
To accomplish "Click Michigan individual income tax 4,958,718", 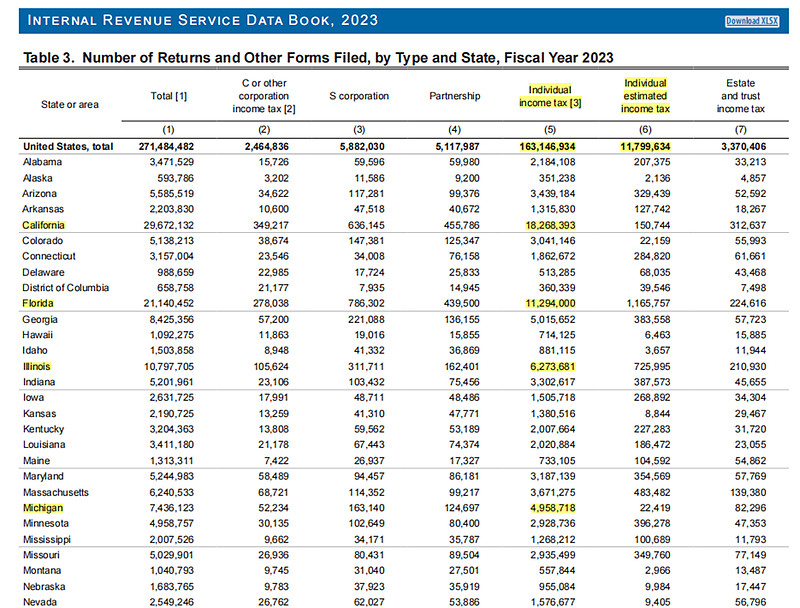I will (x=553, y=508).
